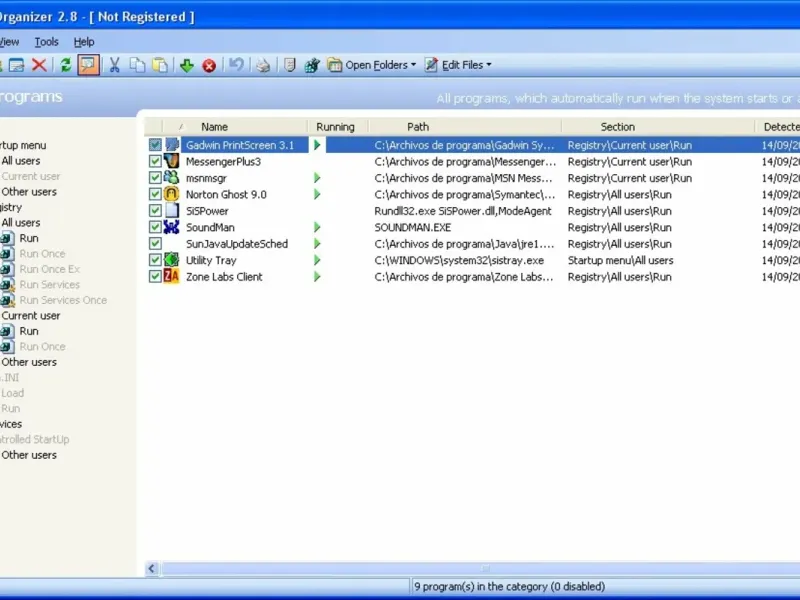Screen dimensions: 800x600
Task: Click the green refresh arrows icon
Action: [x=65, y=65]
